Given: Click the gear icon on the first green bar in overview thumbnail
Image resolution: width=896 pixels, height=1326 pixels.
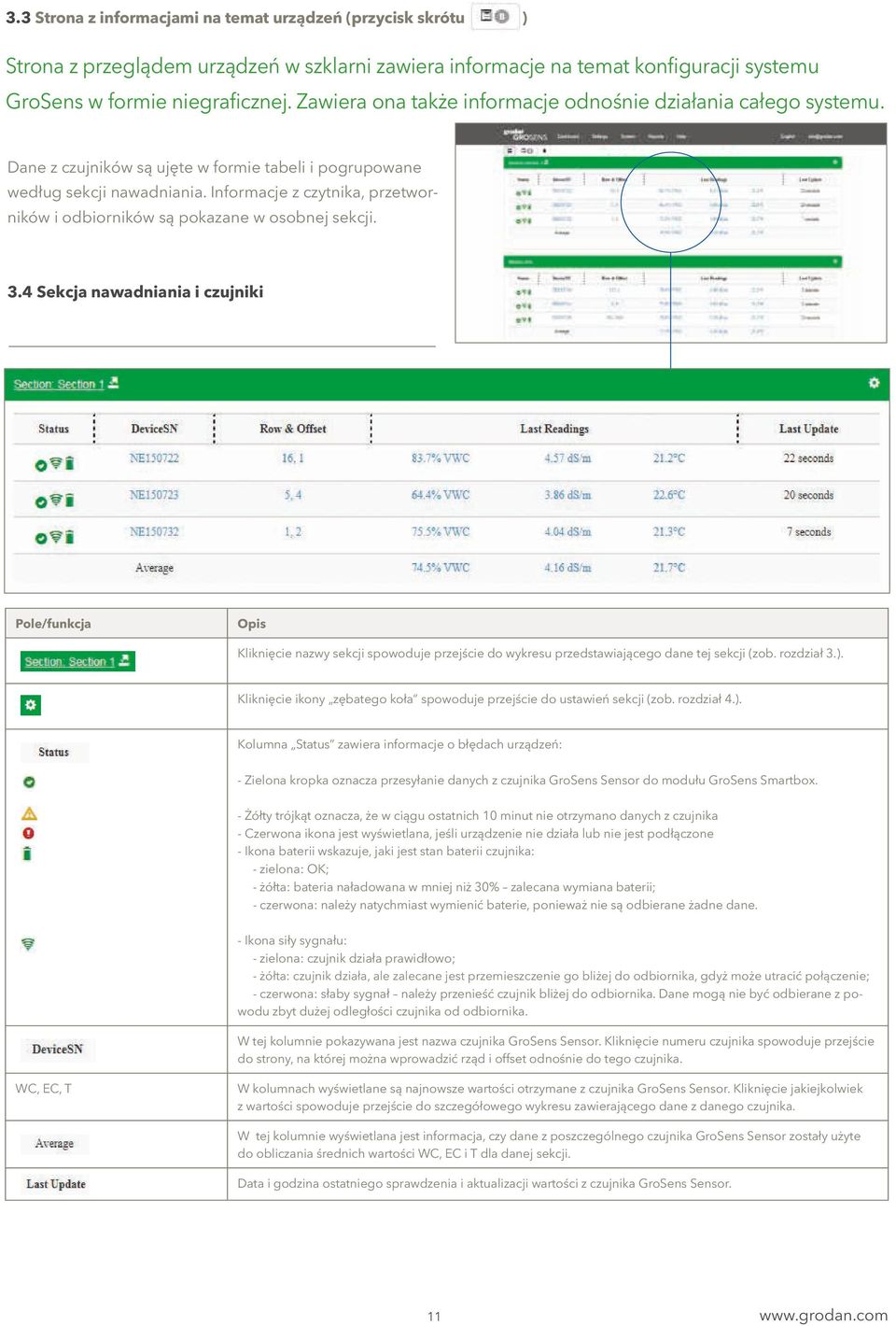Looking at the screenshot, I should (x=834, y=162).
